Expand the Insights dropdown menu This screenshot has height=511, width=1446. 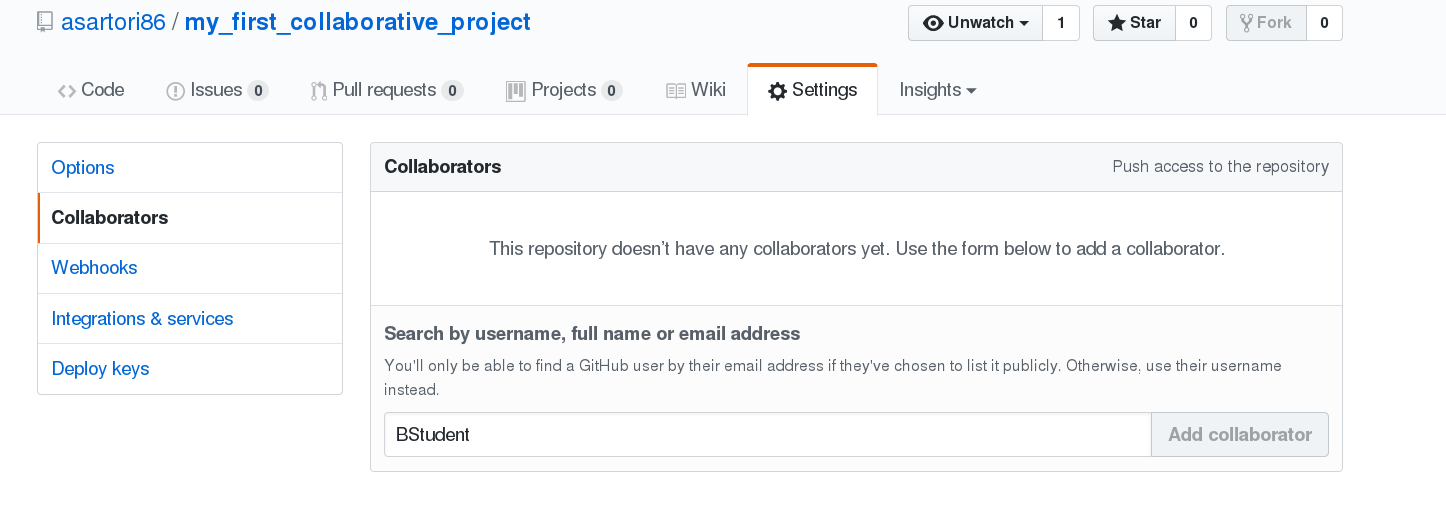pyautogui.click(x=937, y=90)
